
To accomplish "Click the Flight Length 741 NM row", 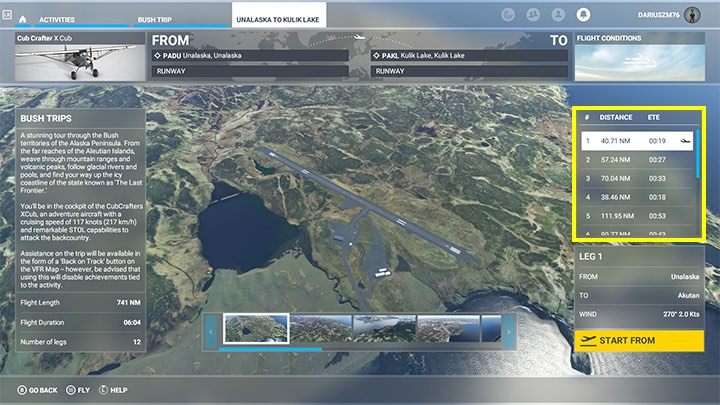I will point(80,303).
